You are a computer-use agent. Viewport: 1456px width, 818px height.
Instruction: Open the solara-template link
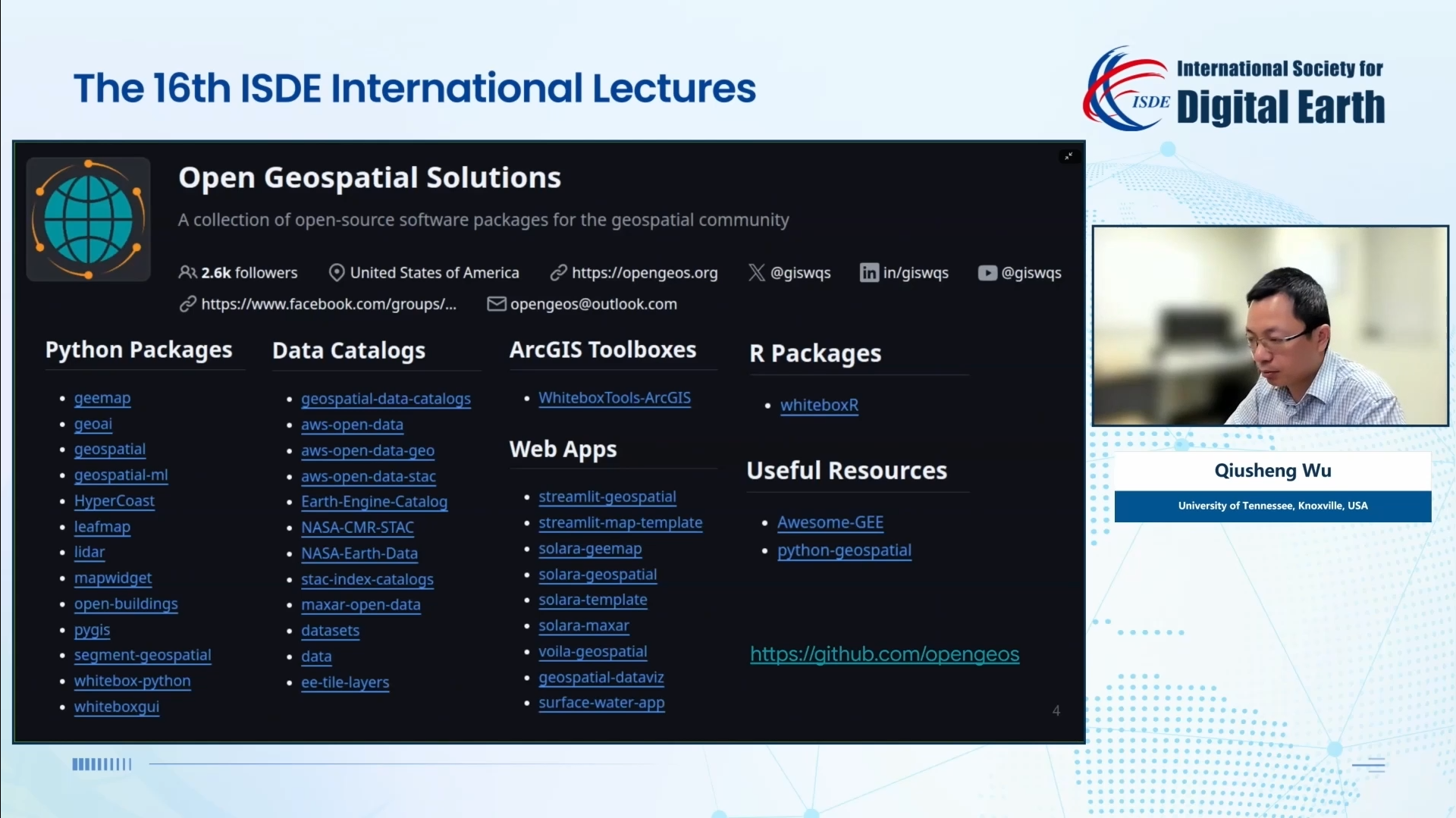[593, 600]
